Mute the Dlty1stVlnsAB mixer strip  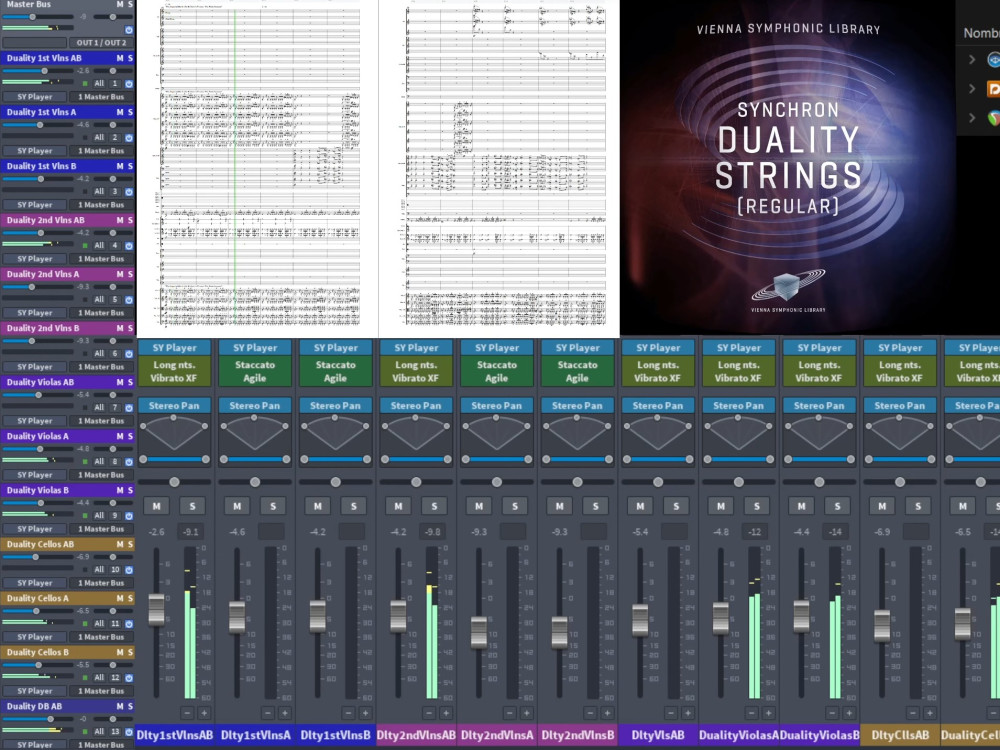tap(156, 506)
